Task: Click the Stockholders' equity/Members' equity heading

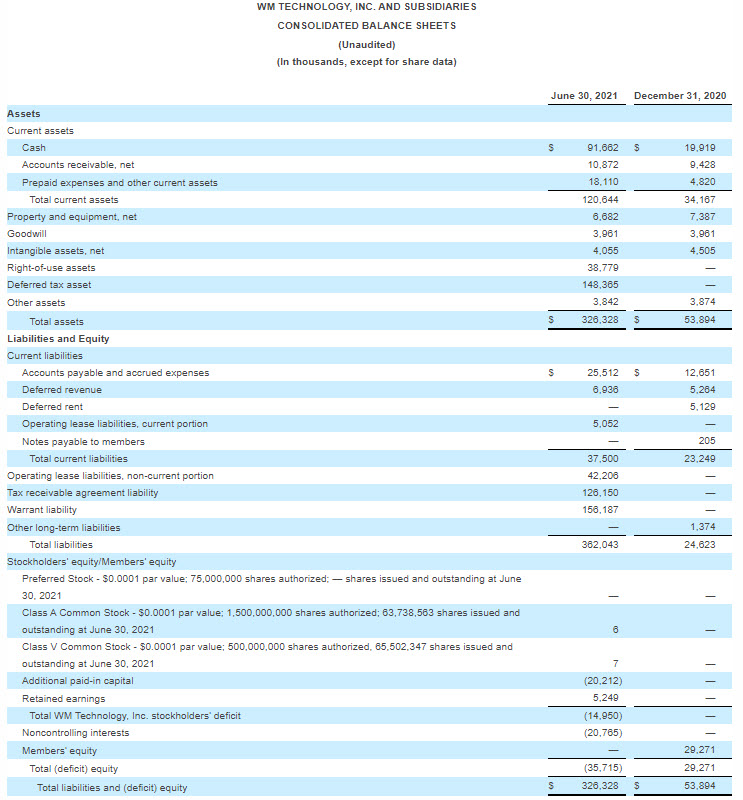Action: pos(92,562)
